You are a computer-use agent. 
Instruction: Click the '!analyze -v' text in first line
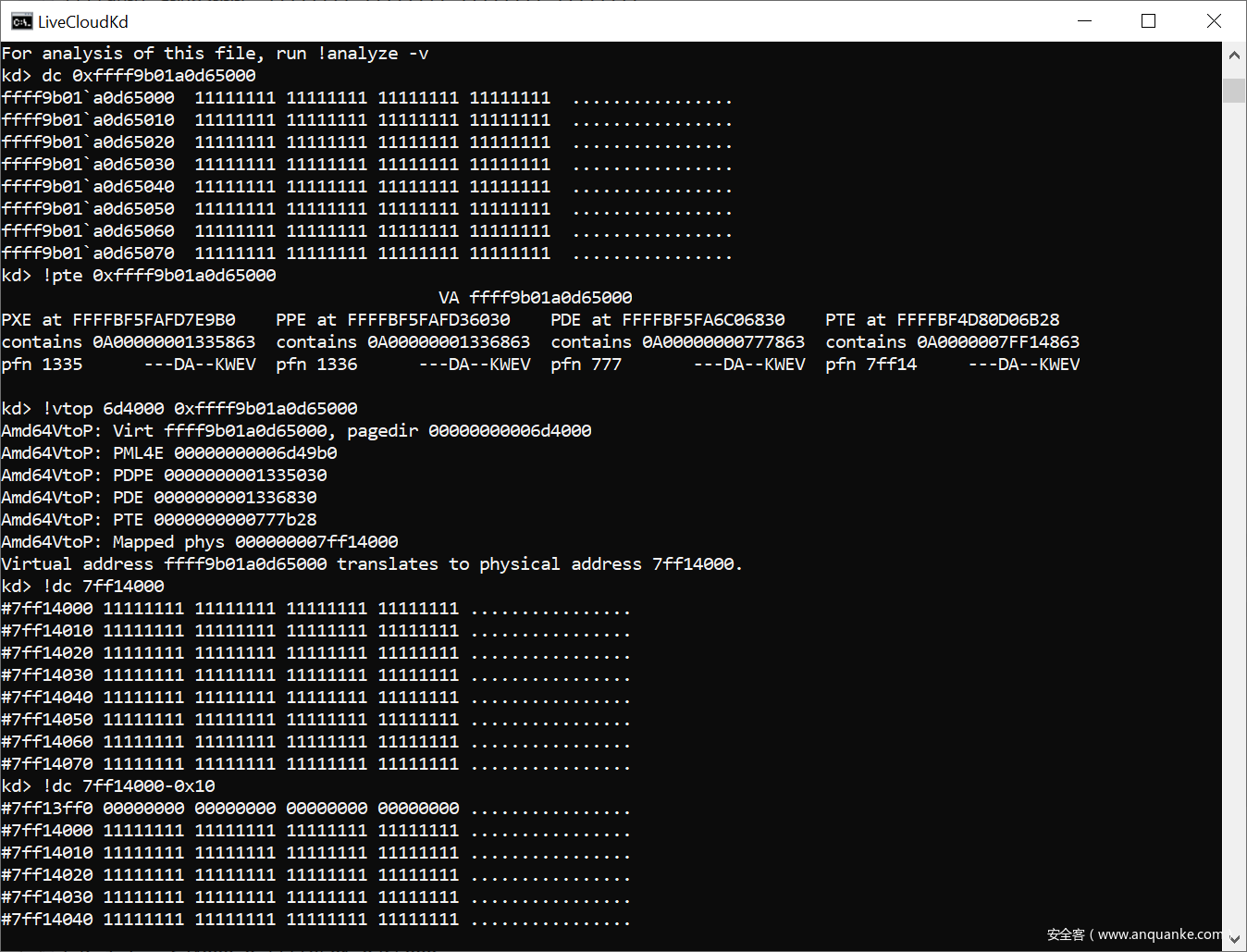click(373, 54)
